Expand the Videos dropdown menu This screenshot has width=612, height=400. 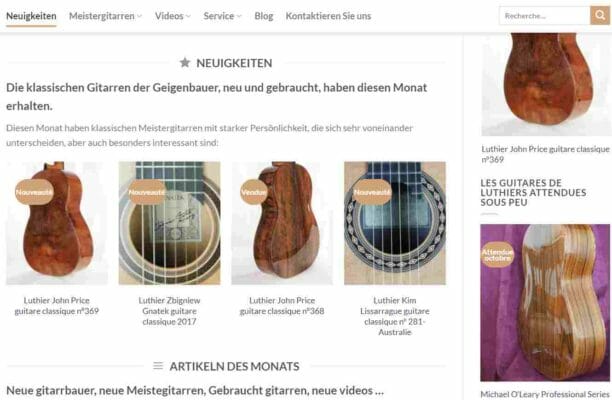[173, 16]
